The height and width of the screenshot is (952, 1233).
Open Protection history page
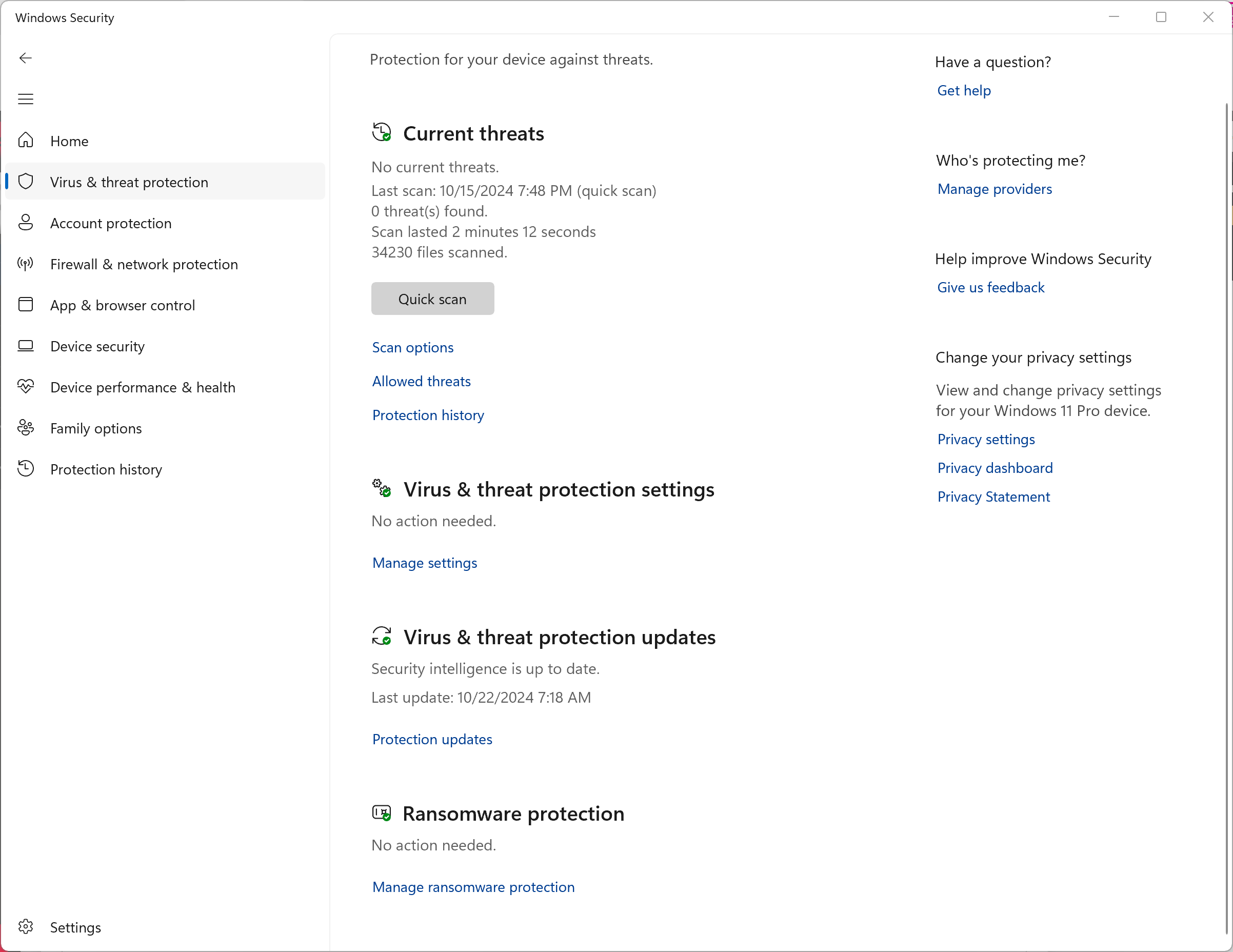click(x=106, y=469)
